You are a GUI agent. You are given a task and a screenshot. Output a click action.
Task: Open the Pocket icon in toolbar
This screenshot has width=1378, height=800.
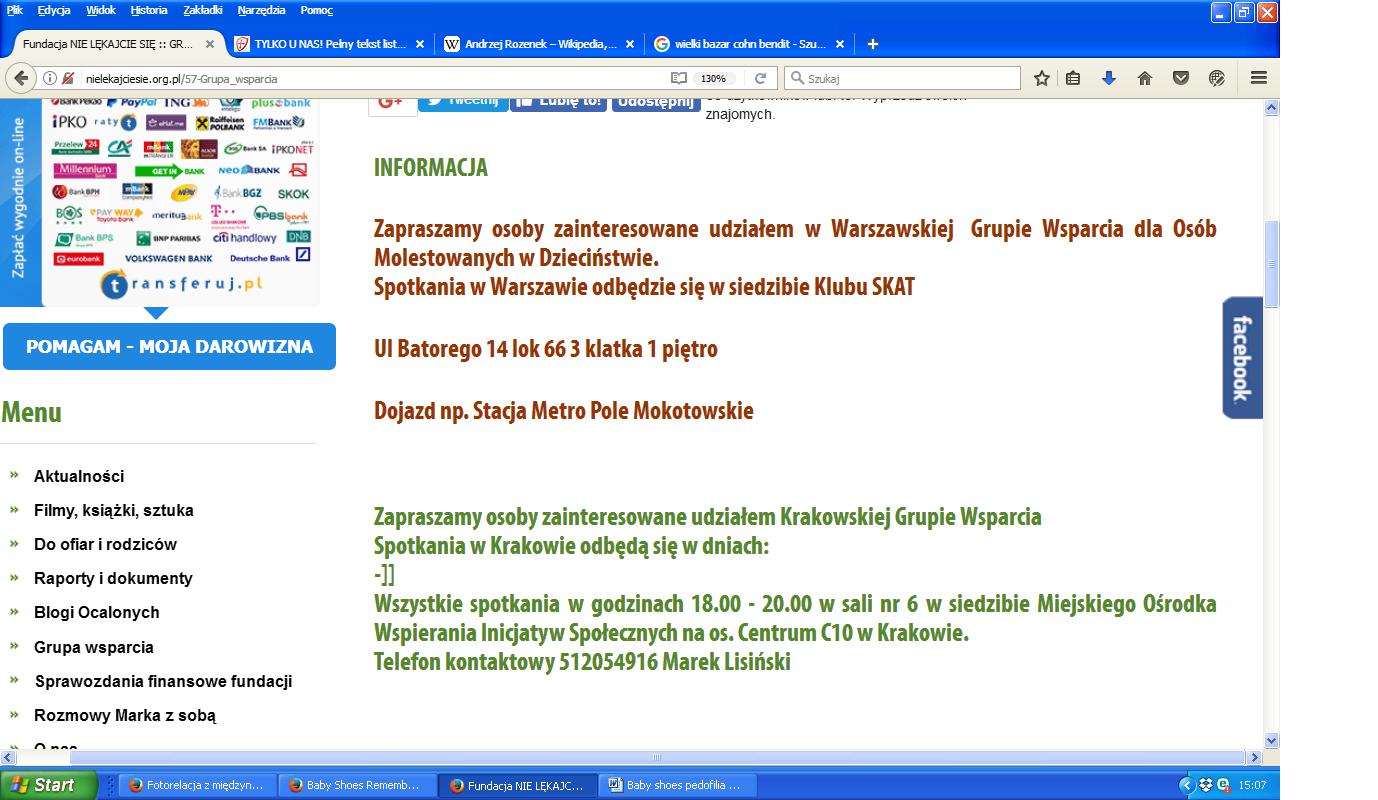coord(1181,78)
